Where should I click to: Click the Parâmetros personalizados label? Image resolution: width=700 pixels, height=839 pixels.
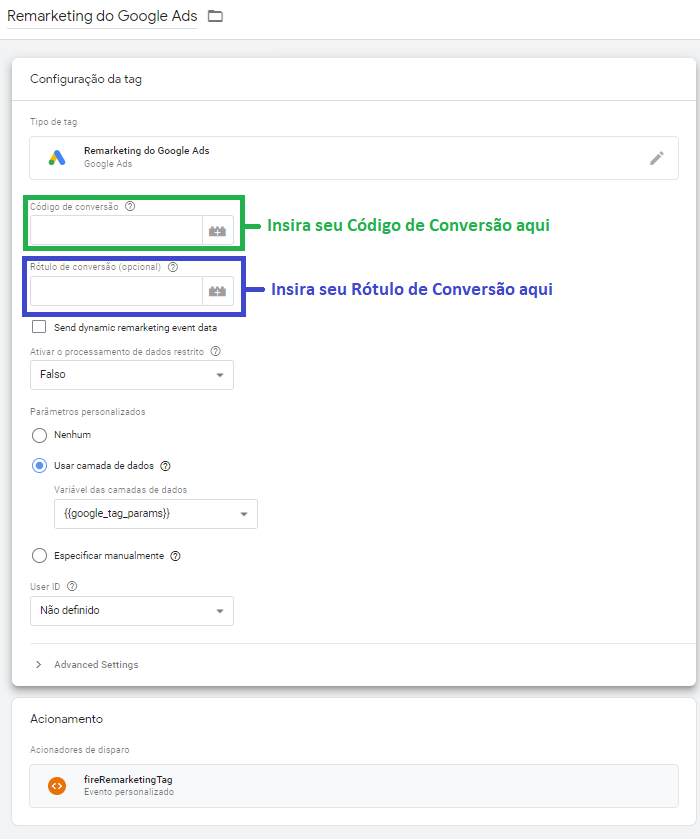point(88,411)
